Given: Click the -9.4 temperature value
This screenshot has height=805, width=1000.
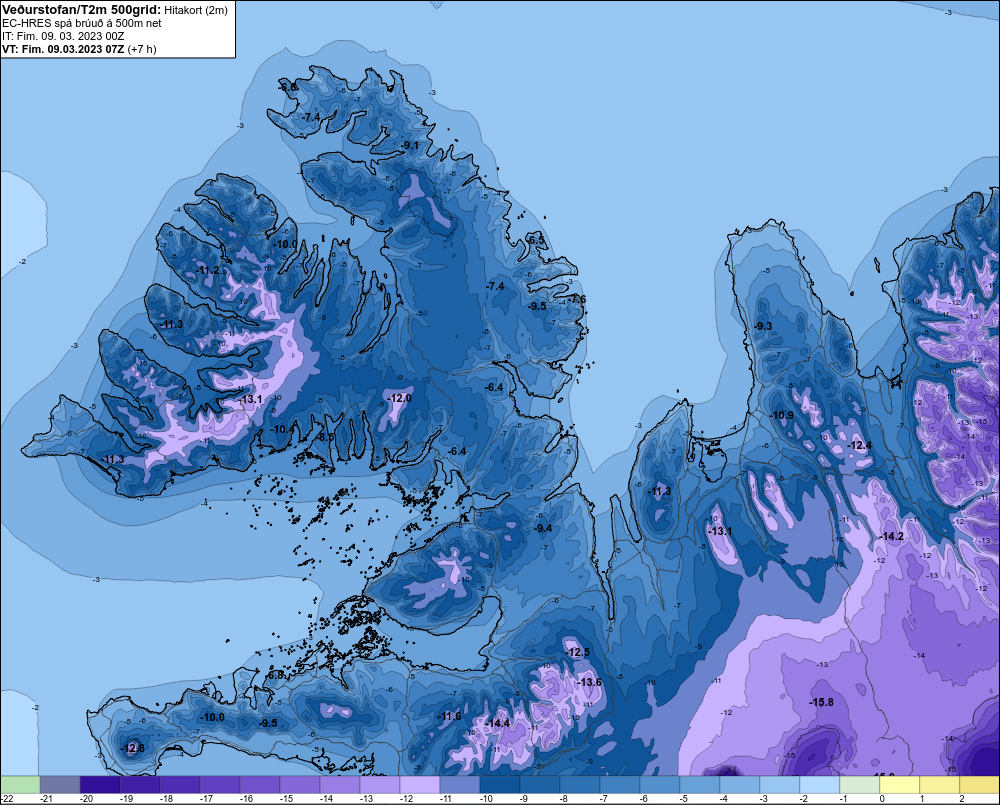Looking at the screenshot, I should [543, 528].
